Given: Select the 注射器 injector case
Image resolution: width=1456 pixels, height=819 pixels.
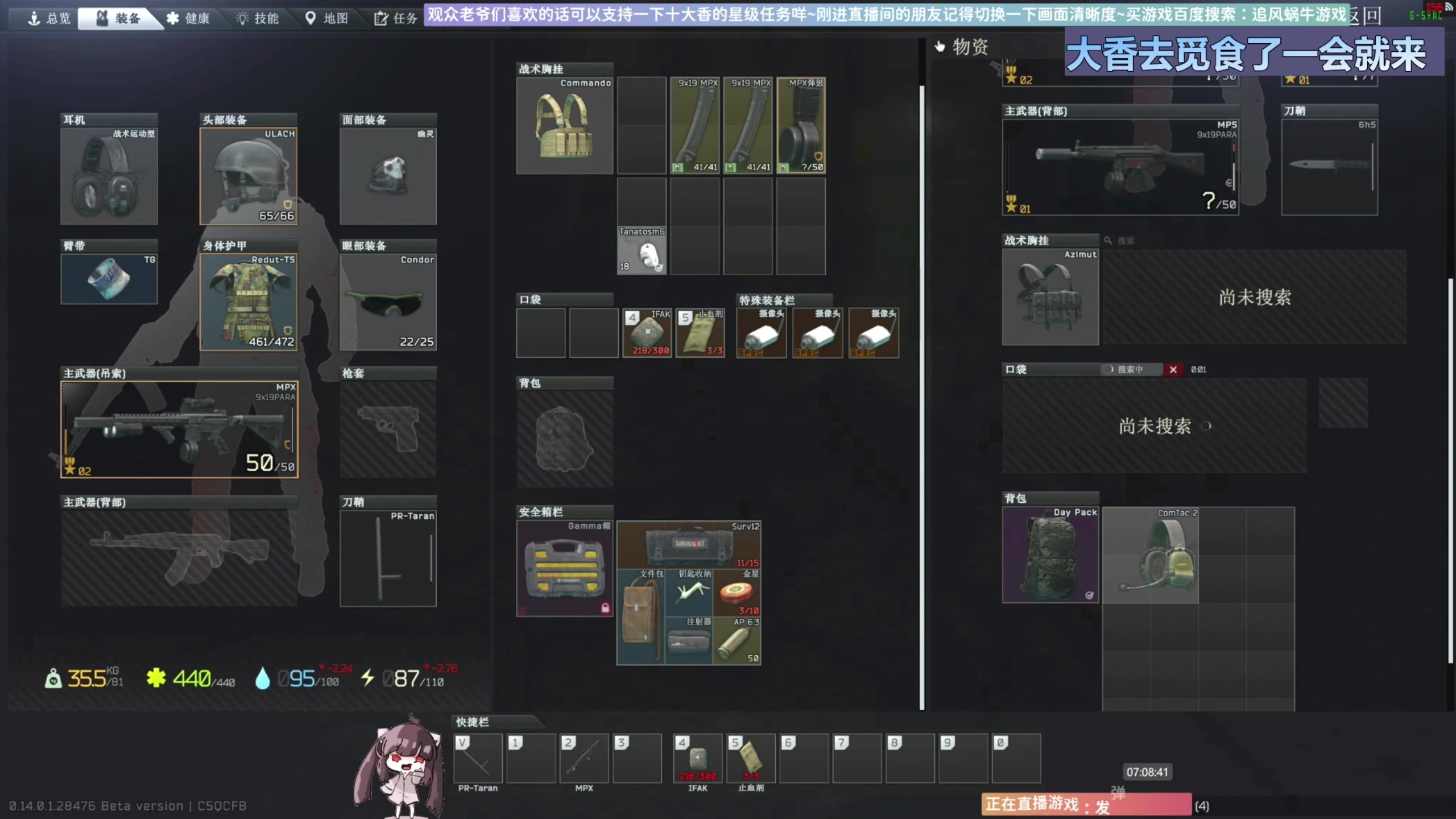Looking at the screenshot, I should pos(689,640).
